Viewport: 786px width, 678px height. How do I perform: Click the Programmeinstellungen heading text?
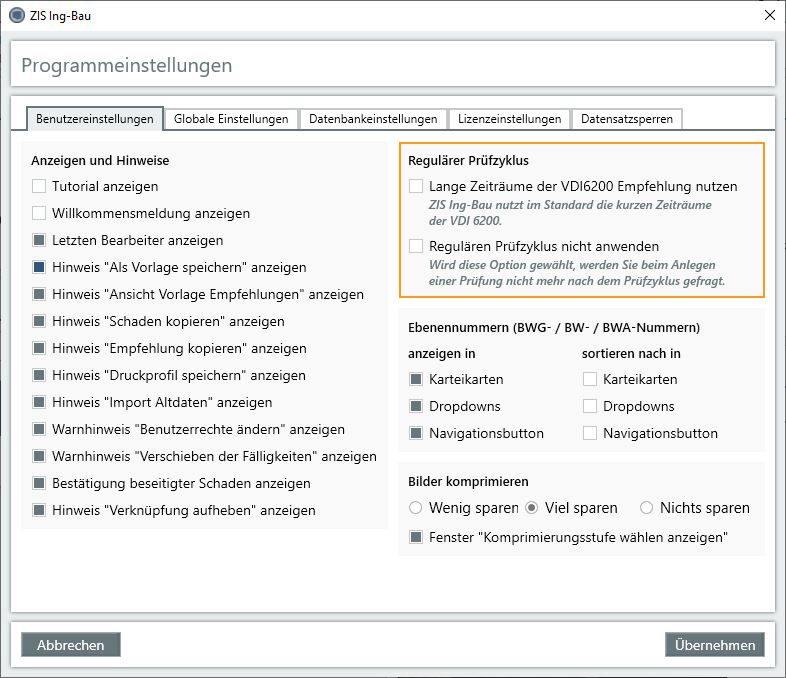(x=127, y=66)
